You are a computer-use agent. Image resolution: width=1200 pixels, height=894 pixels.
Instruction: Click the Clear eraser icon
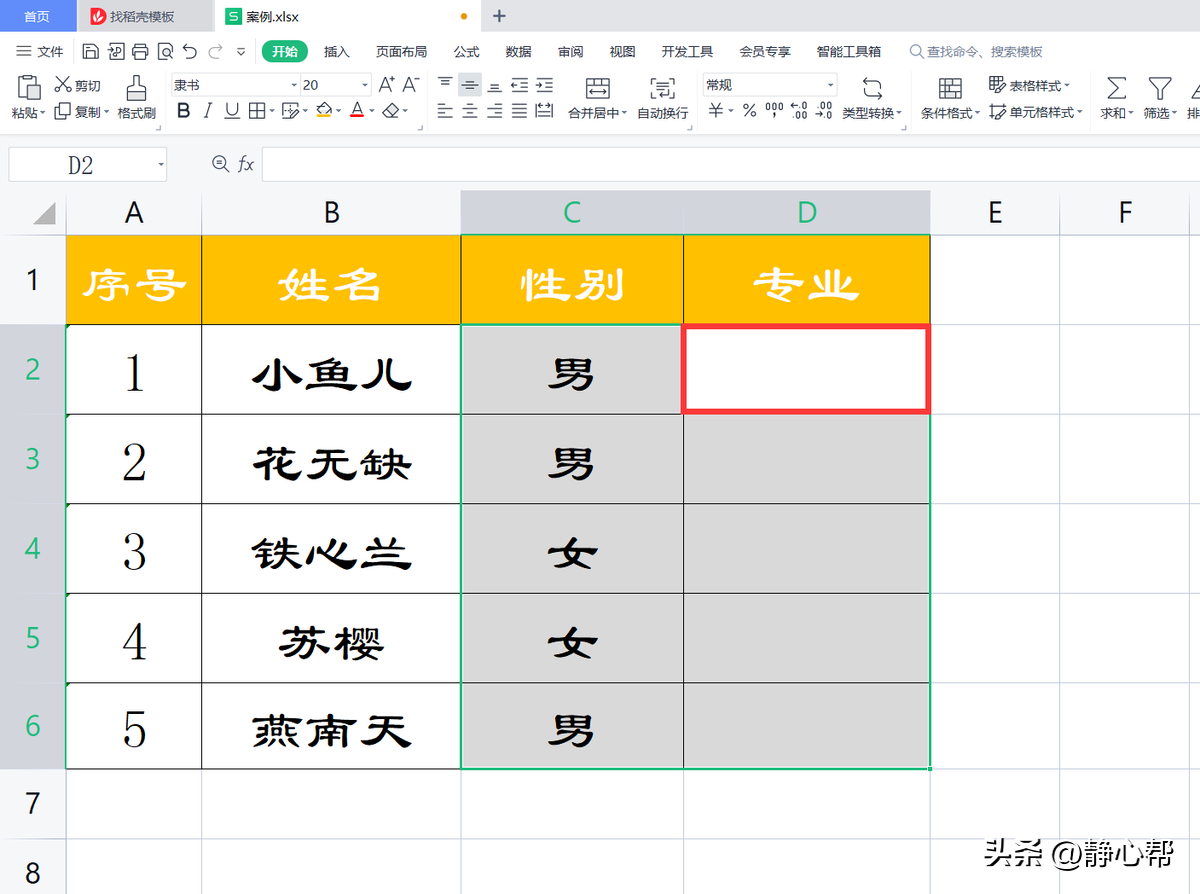391,111
